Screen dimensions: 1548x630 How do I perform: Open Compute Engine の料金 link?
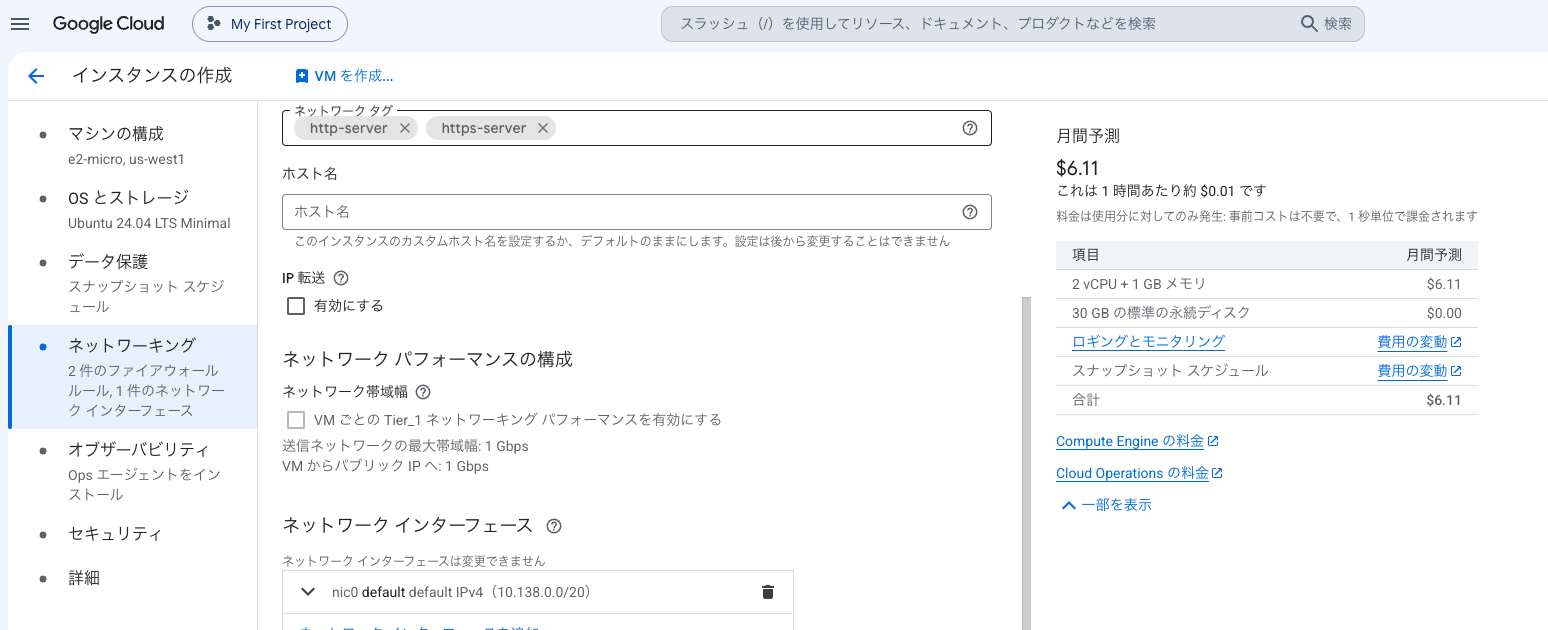[1137, 441]
